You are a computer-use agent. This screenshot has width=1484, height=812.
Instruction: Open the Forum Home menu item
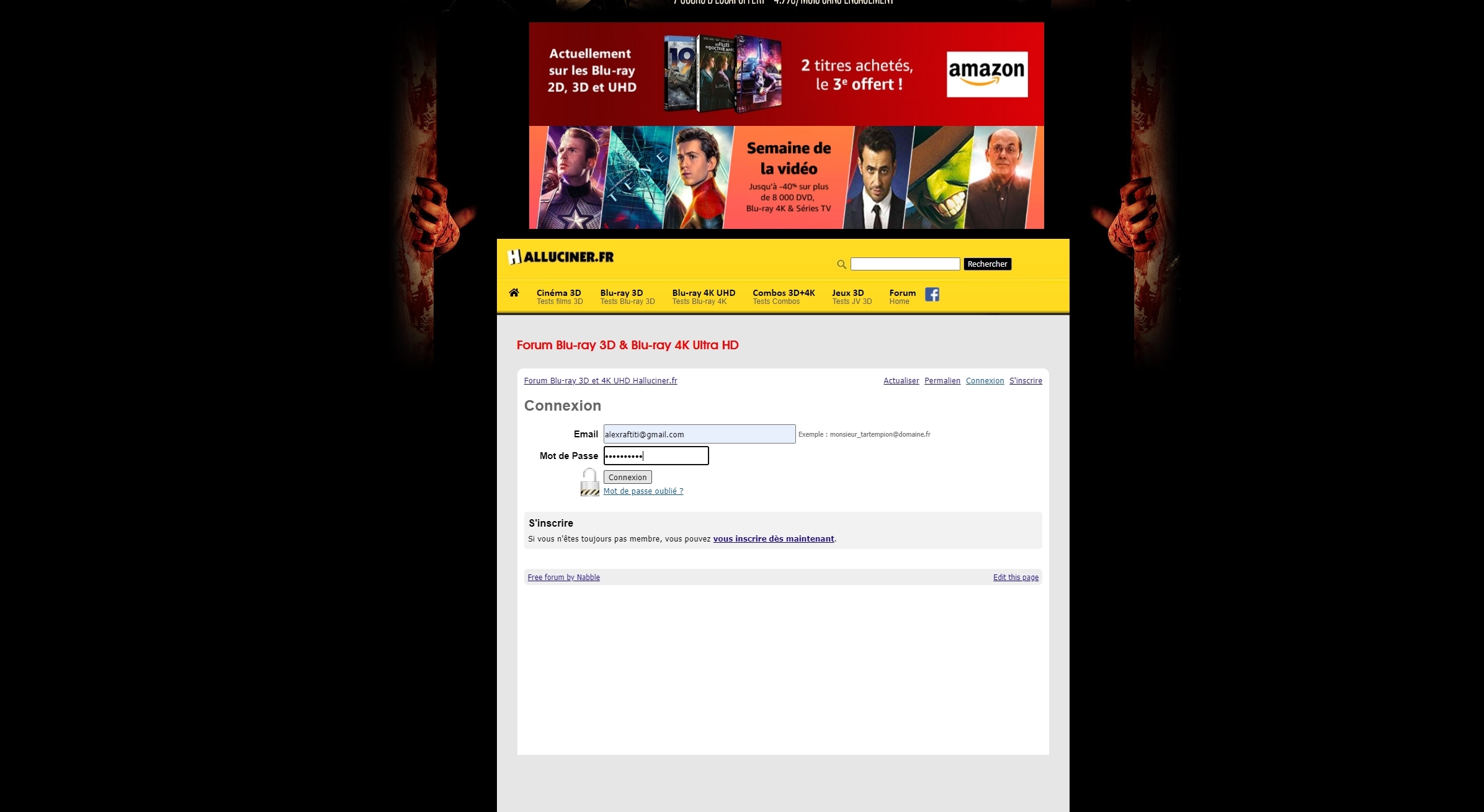click(x=901, y=297)
